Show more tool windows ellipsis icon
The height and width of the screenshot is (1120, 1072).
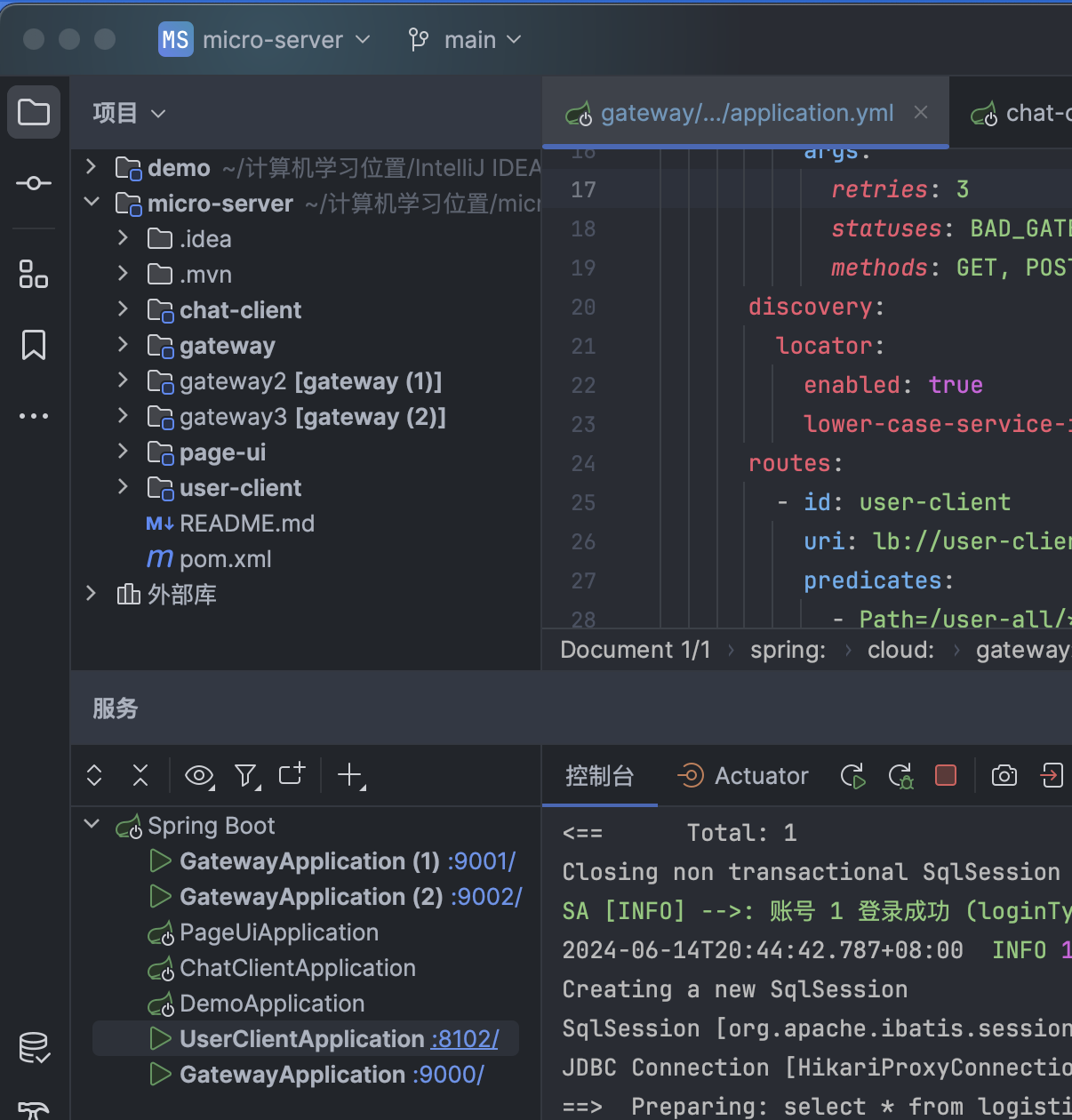click(x=34, y=416)
